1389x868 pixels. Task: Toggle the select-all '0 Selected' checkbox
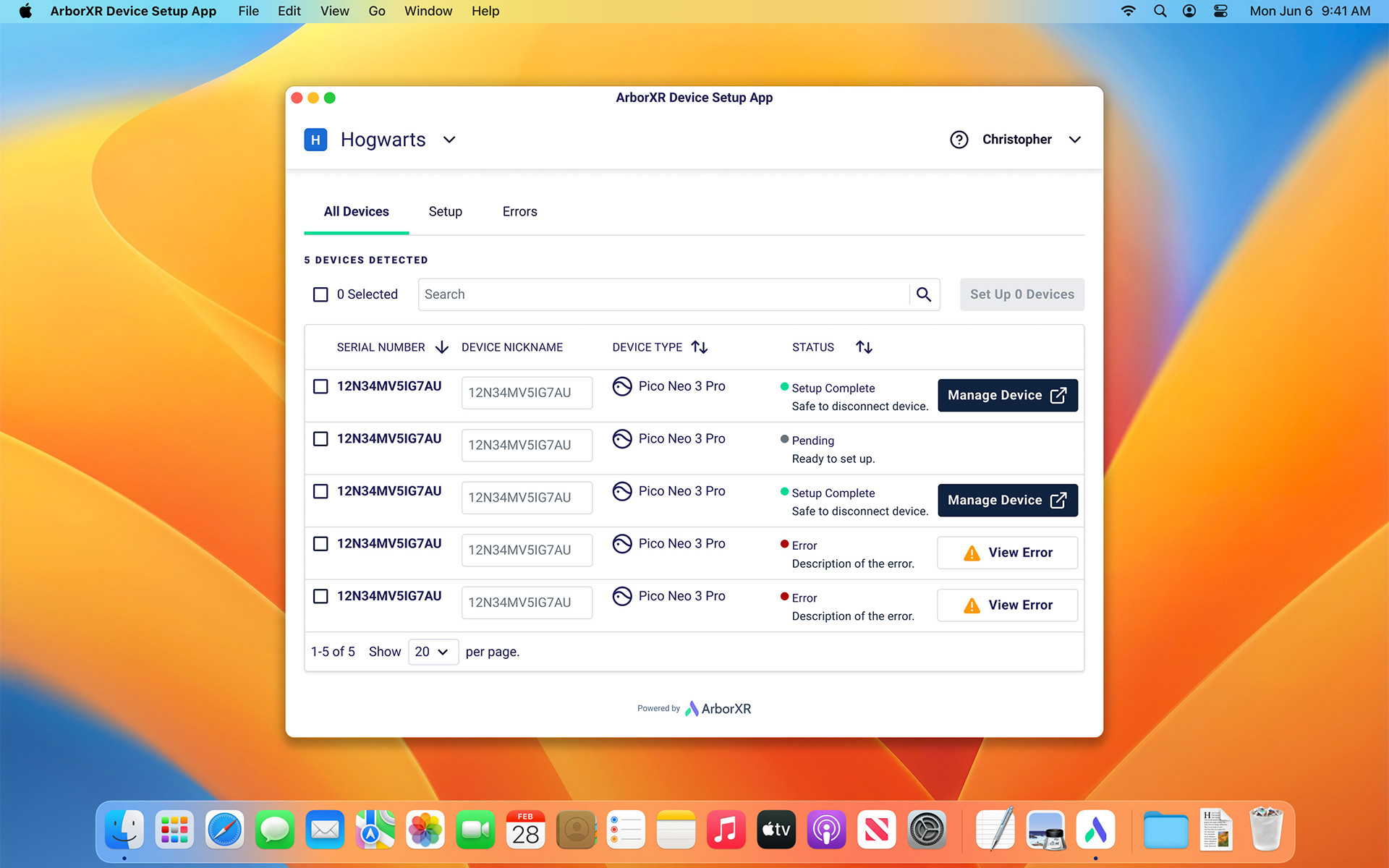tap(320, 294)
